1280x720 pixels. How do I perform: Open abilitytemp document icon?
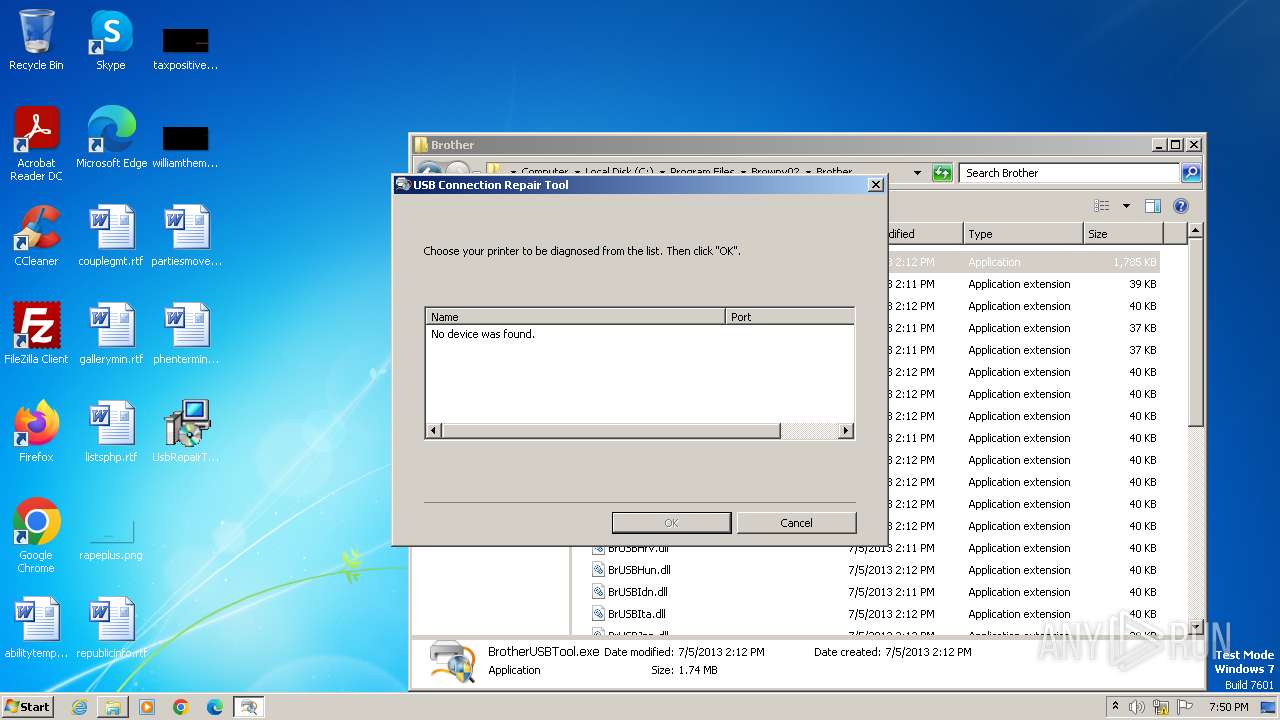coord(36,628)
